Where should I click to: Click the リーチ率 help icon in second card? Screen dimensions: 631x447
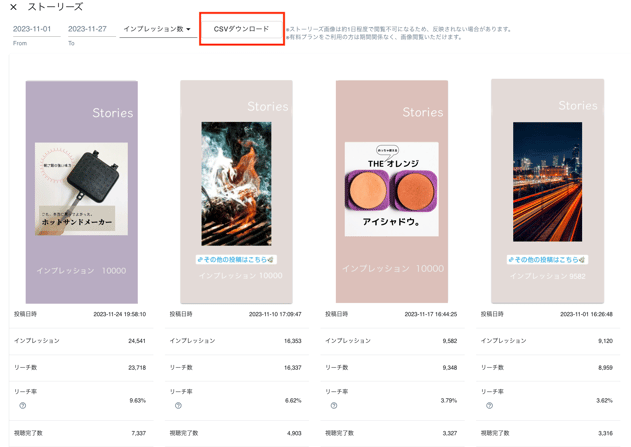pos(178,405)
